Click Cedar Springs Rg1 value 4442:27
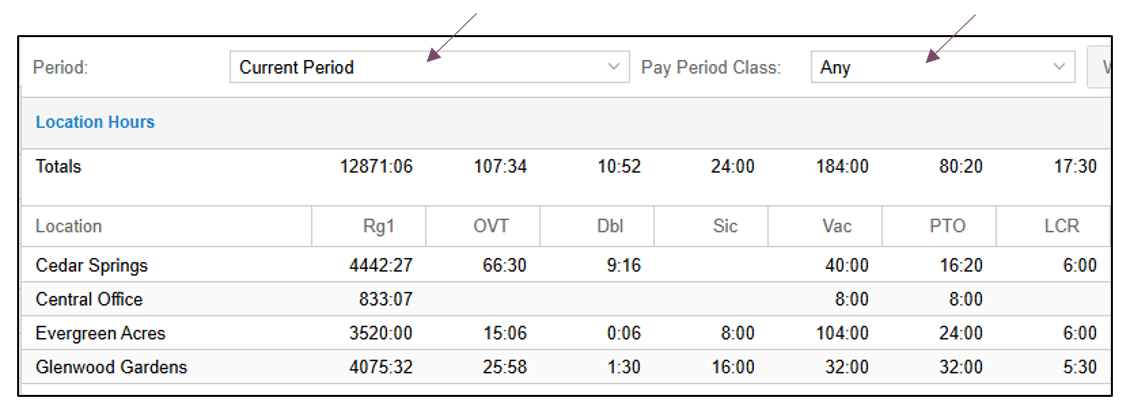1124x411 pixels. (381, 265)
